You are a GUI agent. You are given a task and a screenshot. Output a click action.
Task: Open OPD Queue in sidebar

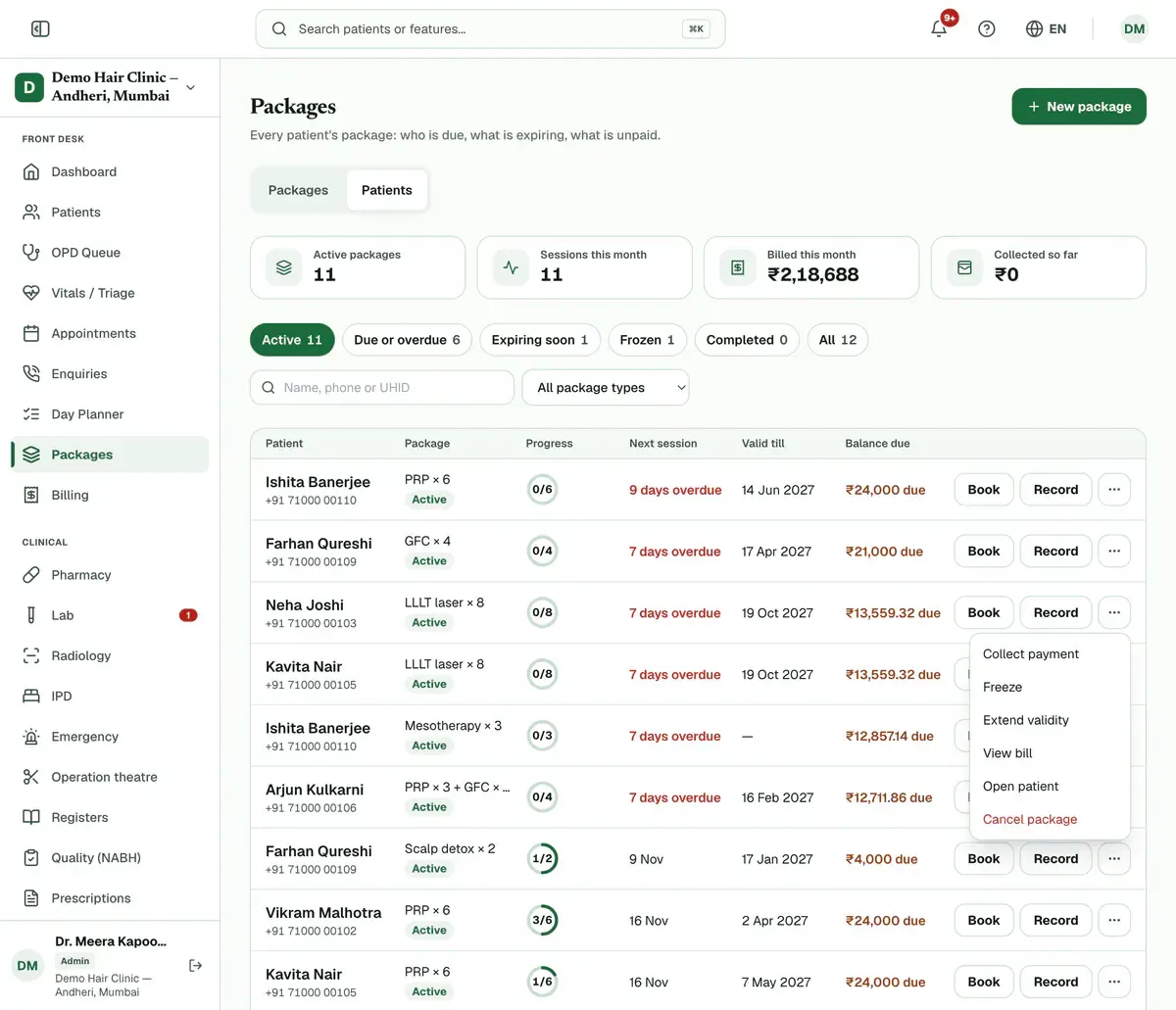110,253
